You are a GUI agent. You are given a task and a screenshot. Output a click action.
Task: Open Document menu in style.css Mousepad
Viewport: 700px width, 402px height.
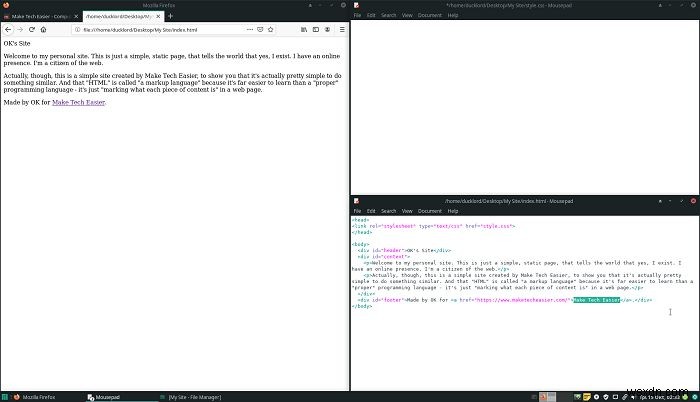tap(429, 15)
